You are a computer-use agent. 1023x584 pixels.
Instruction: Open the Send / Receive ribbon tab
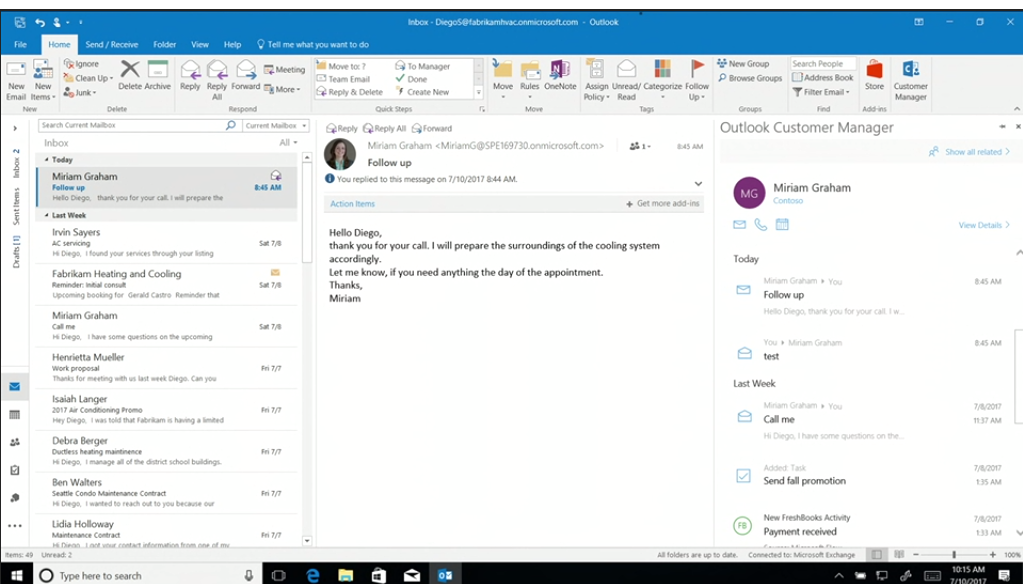point(111,45)
